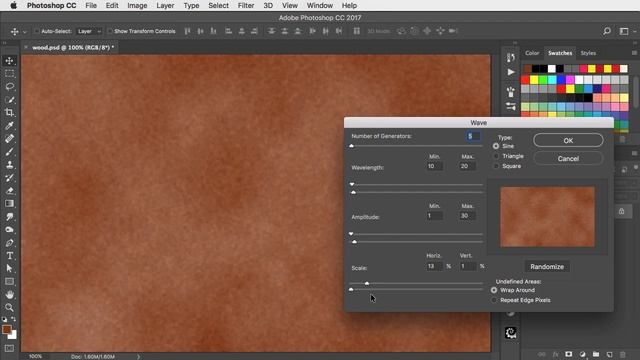Choose the Sine wave type
Viewport: 640px width, 360px height.
coord(496,146)
